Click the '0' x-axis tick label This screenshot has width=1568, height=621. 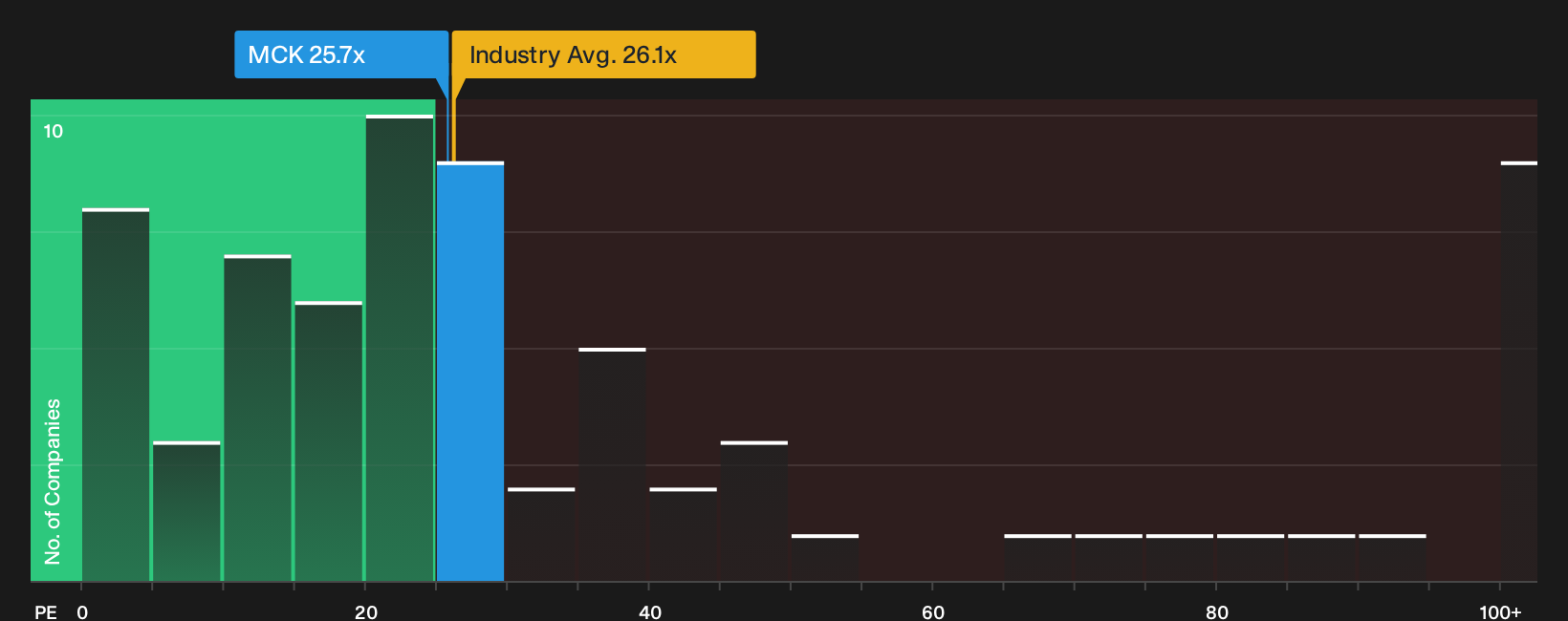click(82, 611)
